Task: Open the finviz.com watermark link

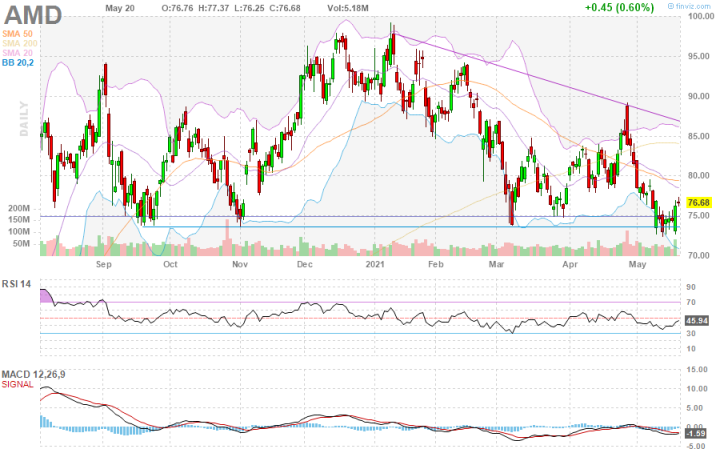Action: pyautogui.click(x=689, y=6)
